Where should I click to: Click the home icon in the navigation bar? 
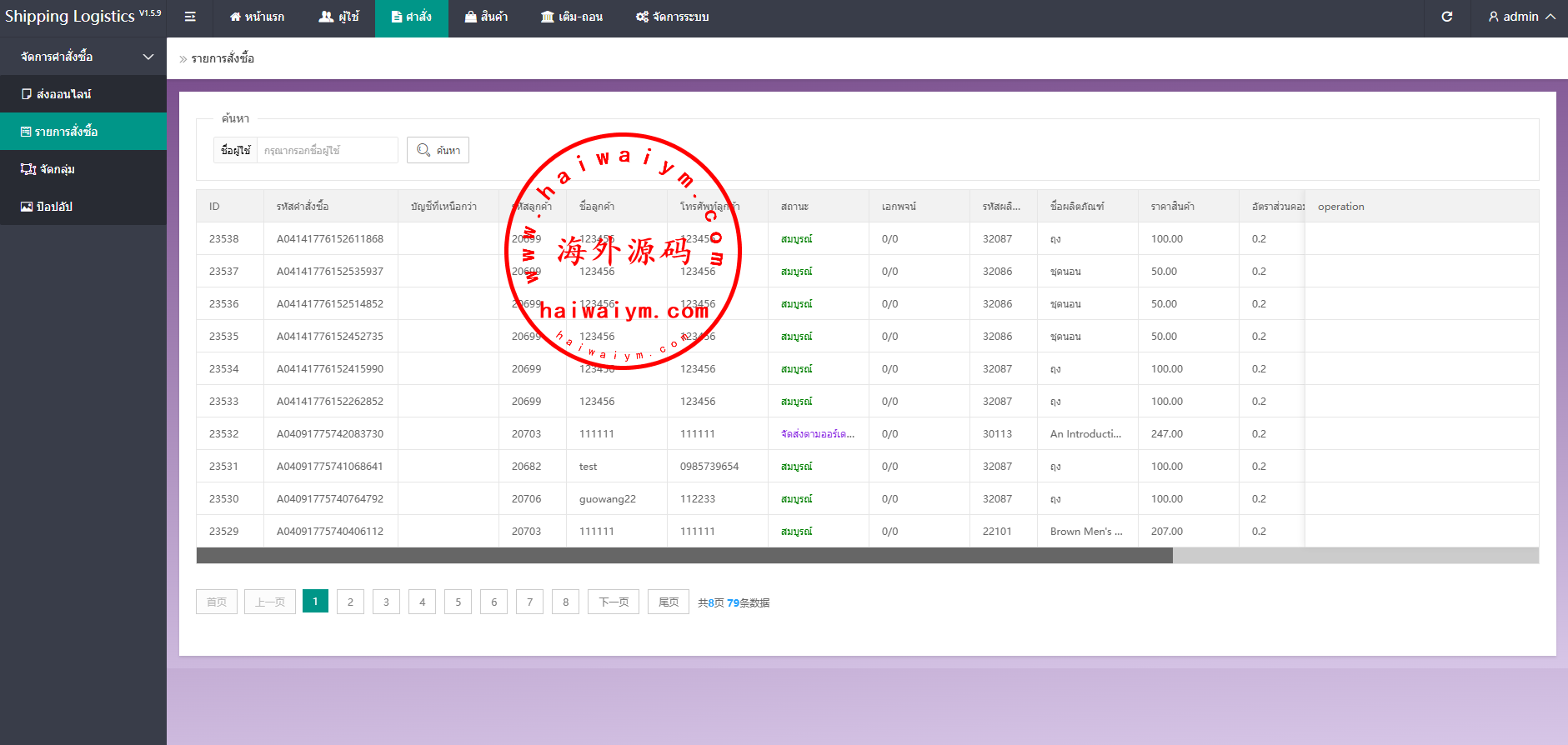235,17
